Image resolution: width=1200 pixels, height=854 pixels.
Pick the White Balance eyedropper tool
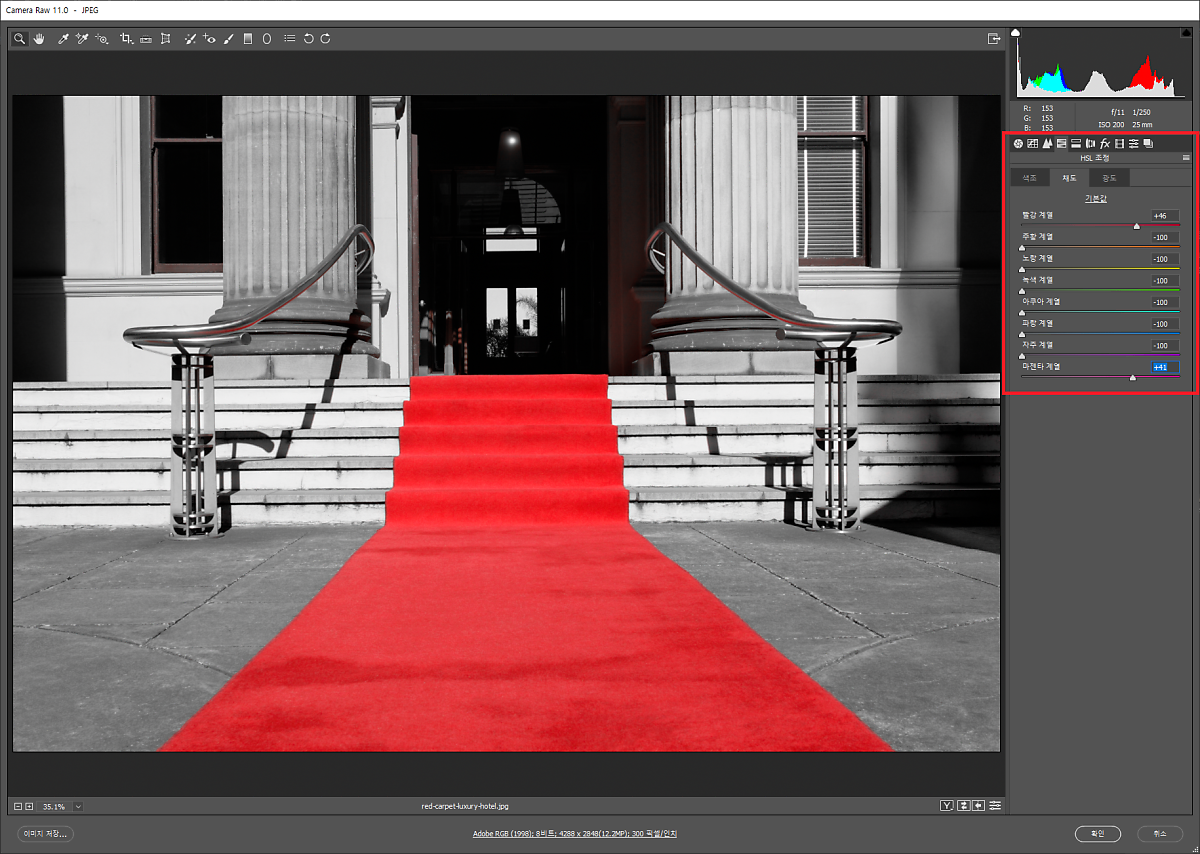click(63, 39)
